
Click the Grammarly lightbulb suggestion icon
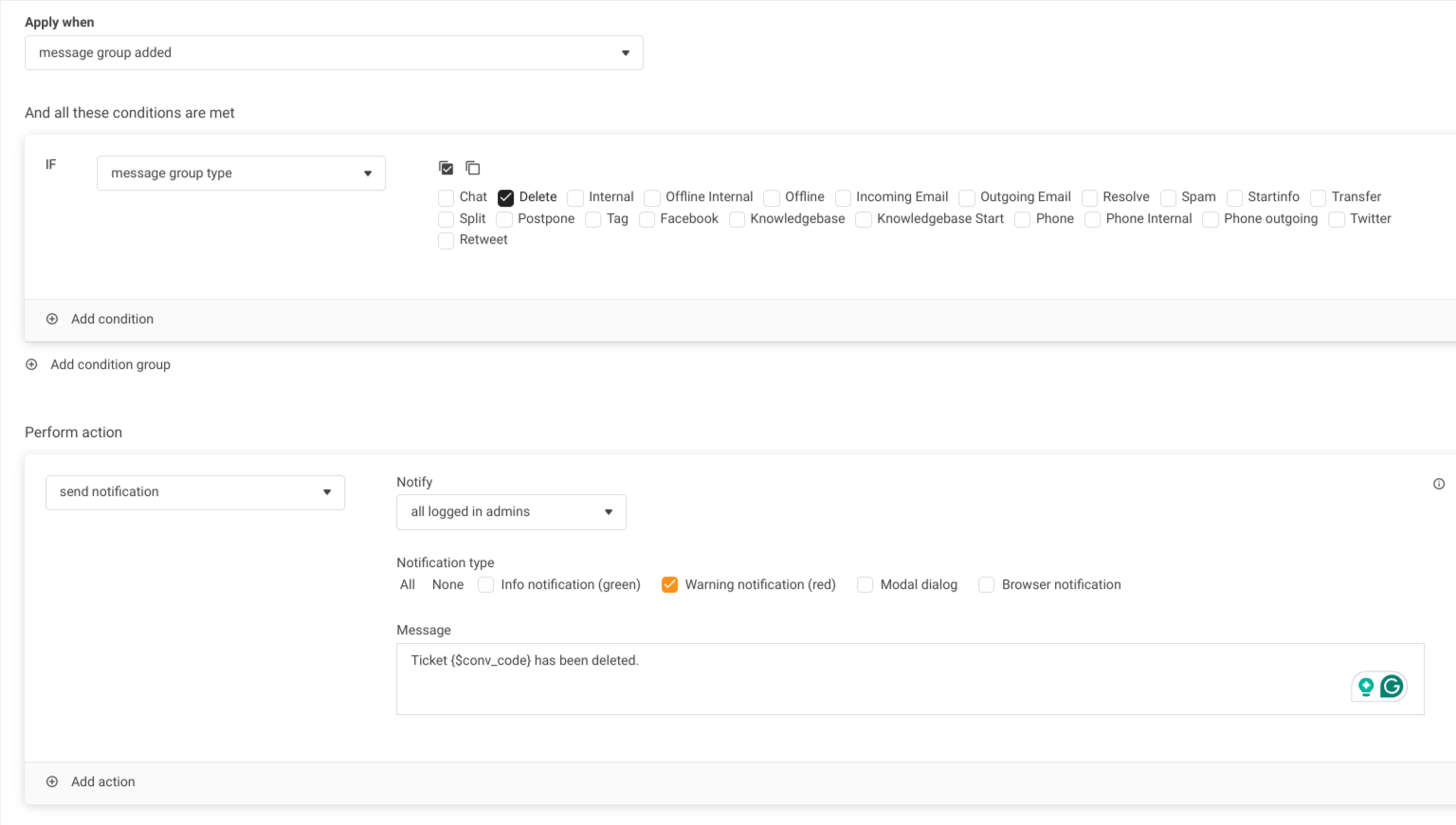coord(1366,687)
